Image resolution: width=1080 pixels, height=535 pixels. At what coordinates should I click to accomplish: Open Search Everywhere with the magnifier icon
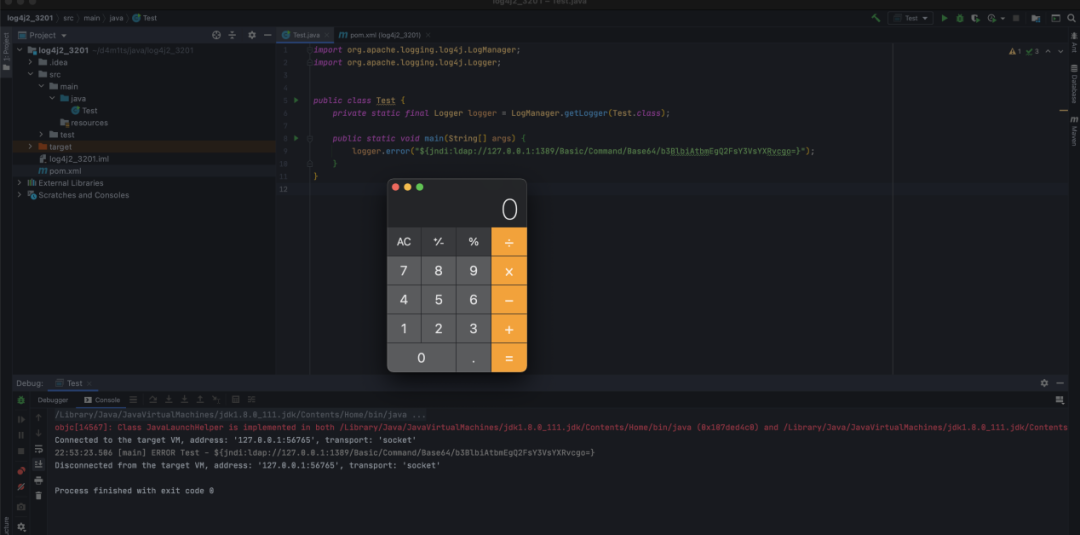coord(1071,18)
